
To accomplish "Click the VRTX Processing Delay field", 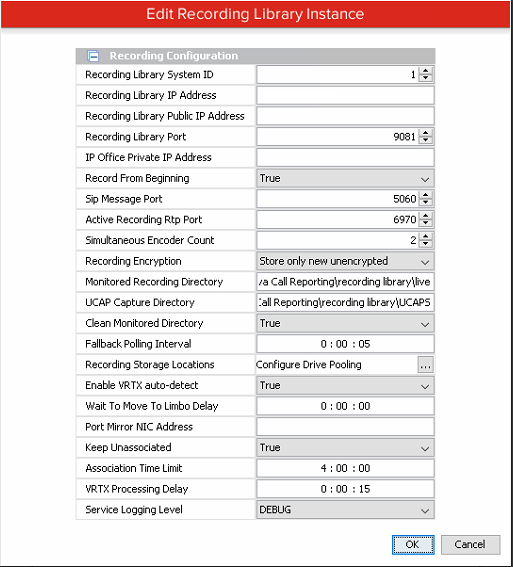I will tap(345, 489).
